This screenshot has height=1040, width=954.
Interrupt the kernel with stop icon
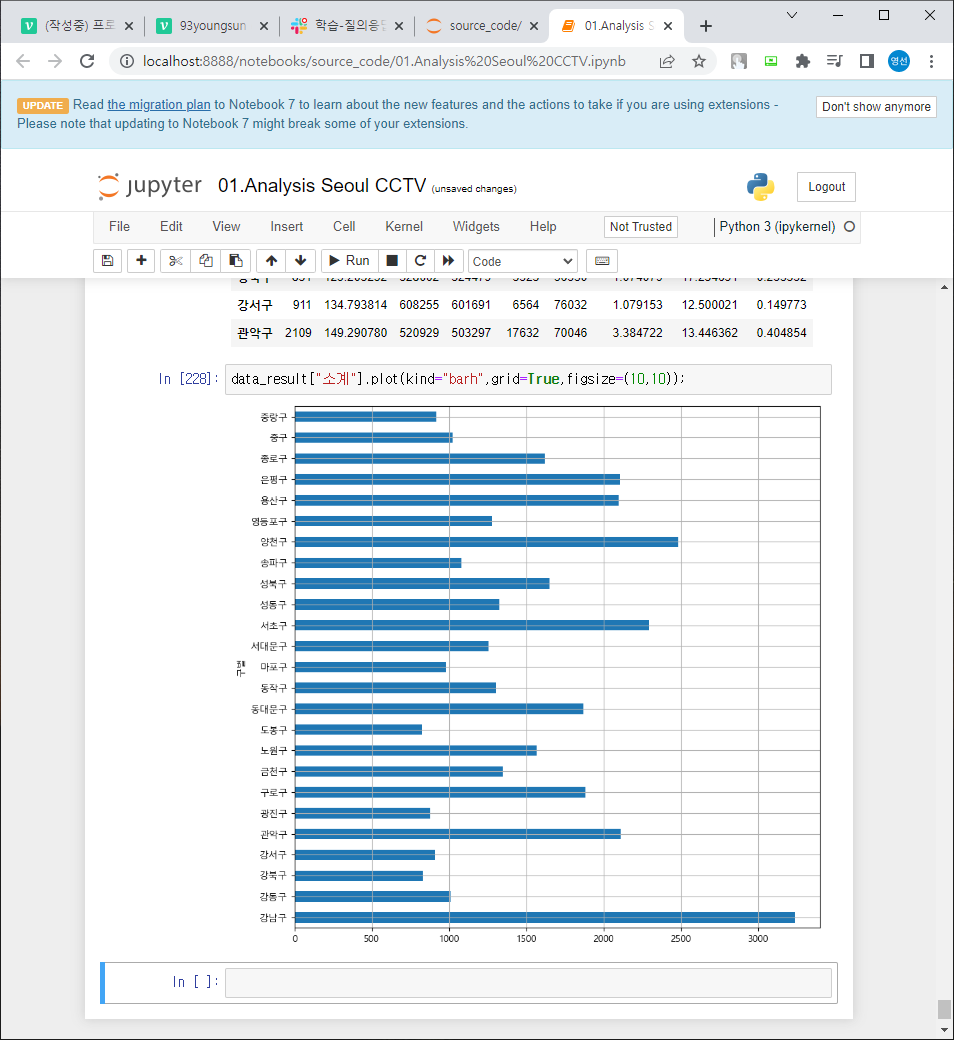[392, 261]
